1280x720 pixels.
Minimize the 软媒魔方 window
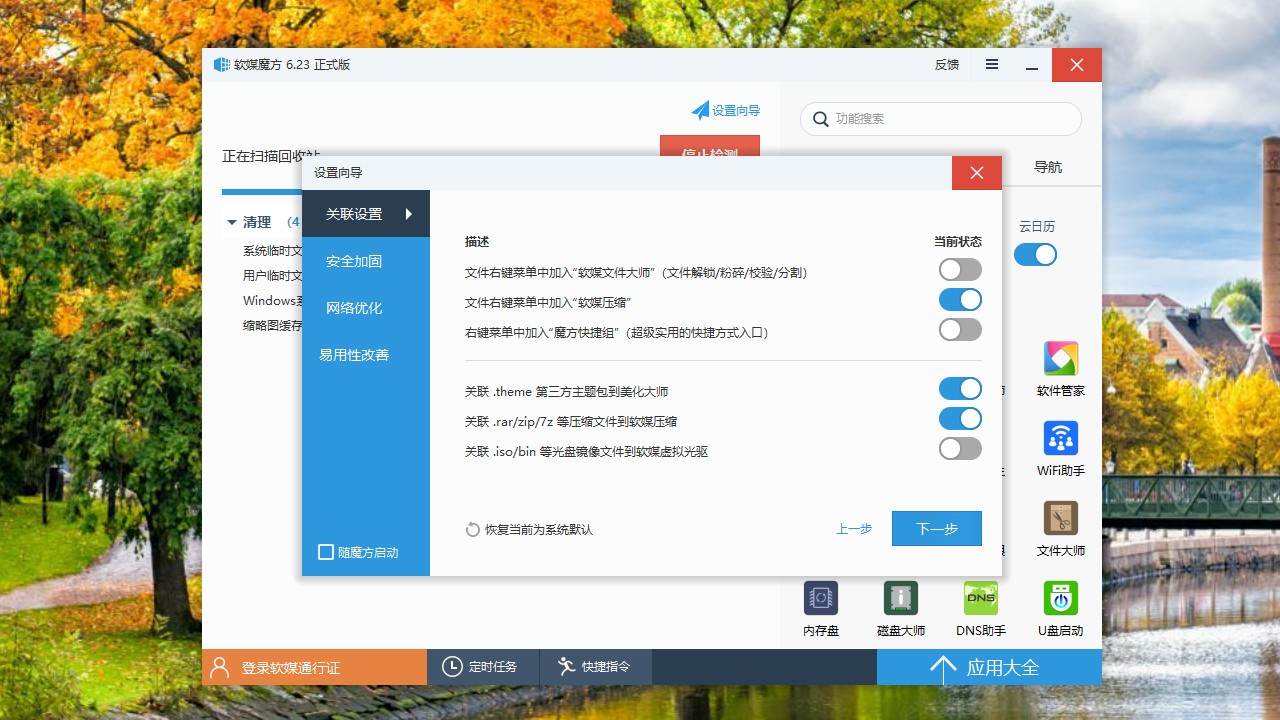(x=1032, y=65)
